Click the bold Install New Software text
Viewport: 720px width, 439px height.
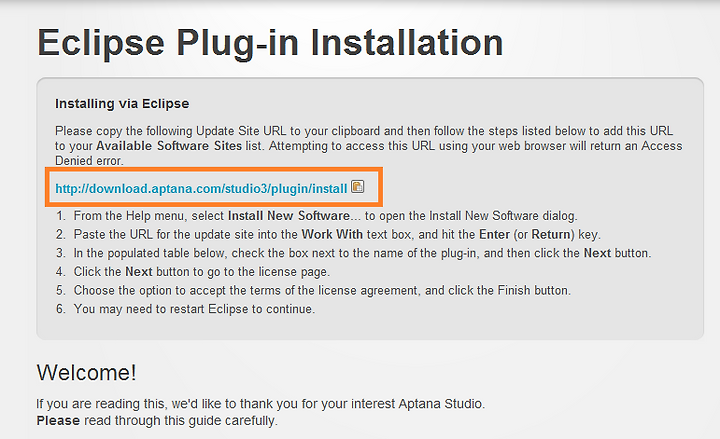coord(289,216)
